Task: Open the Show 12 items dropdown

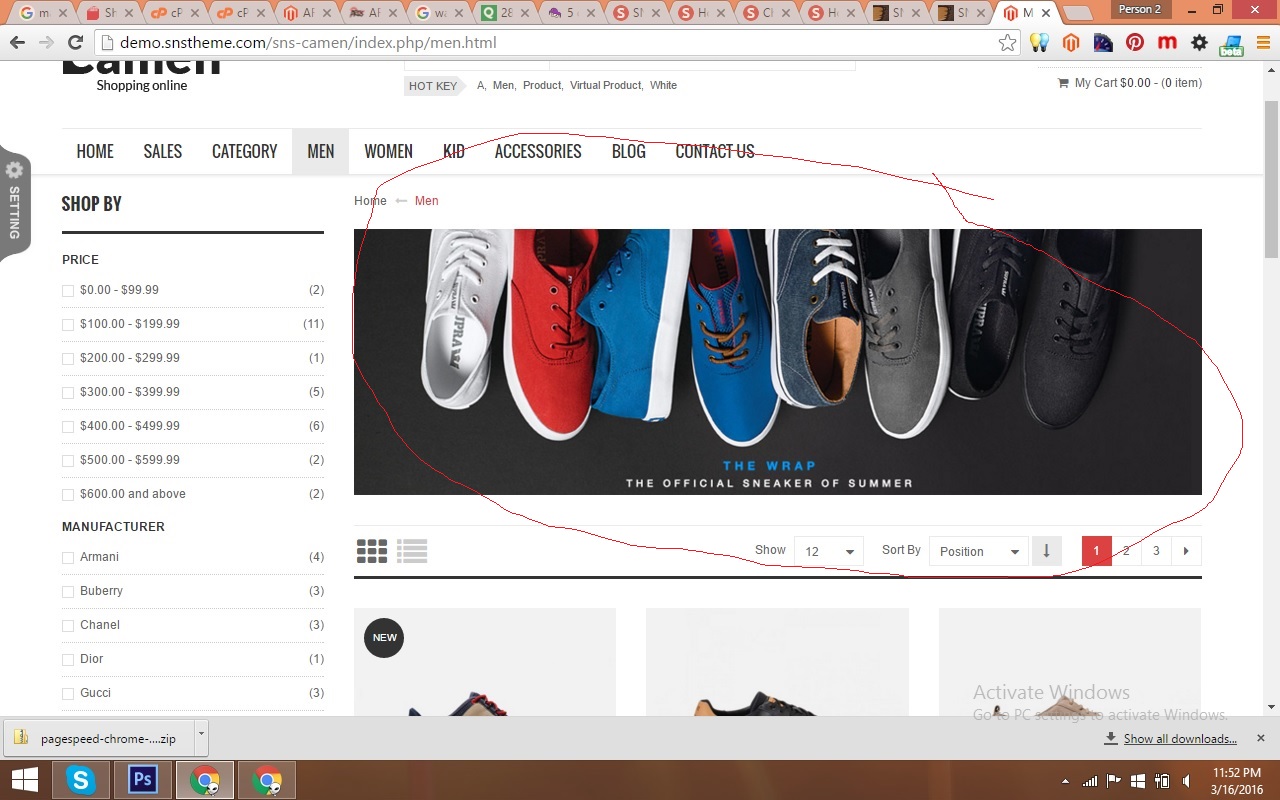Action: [828, 551]
